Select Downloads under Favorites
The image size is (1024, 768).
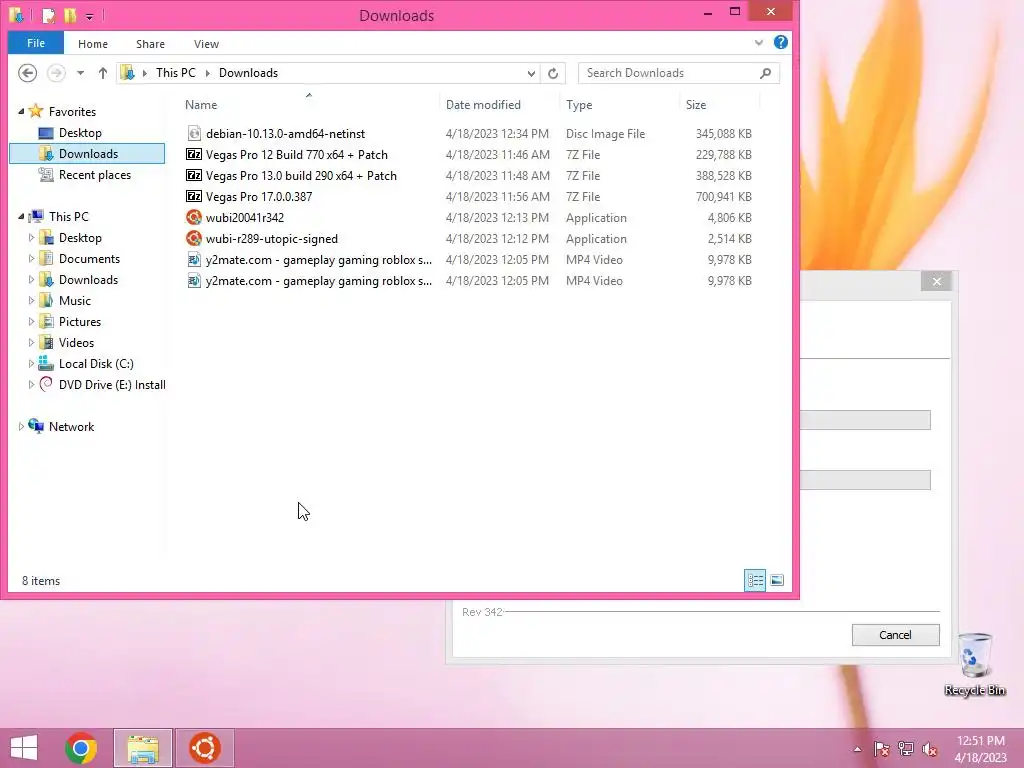[x=88, y=153]
